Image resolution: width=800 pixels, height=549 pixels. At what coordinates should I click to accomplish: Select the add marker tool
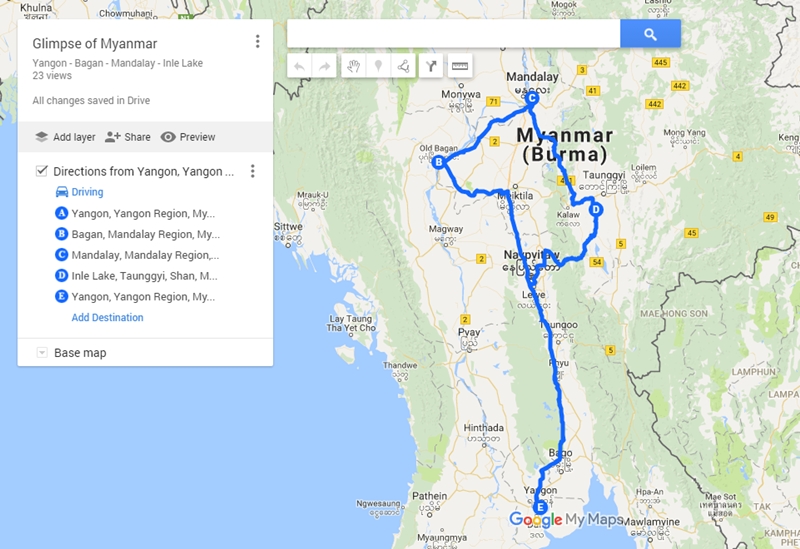(379, 66)
